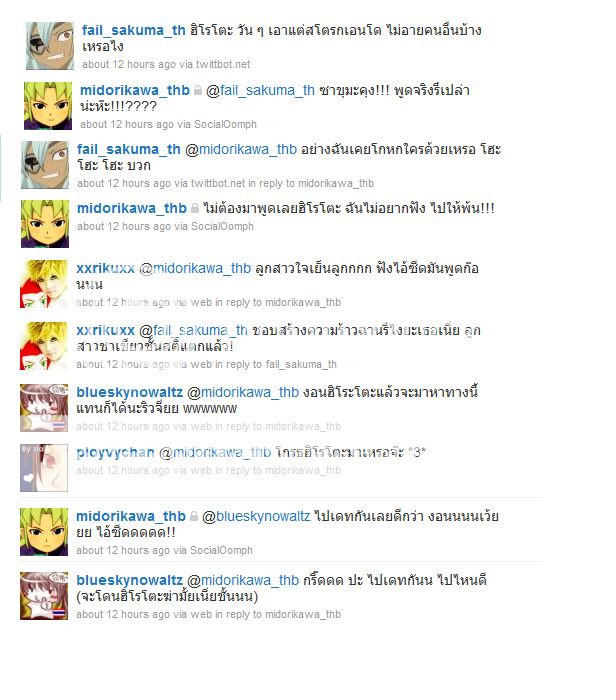This screenshot has height=700, width=616.
Task: Open ployvychan username link
Action: click(x=116, y=453)
